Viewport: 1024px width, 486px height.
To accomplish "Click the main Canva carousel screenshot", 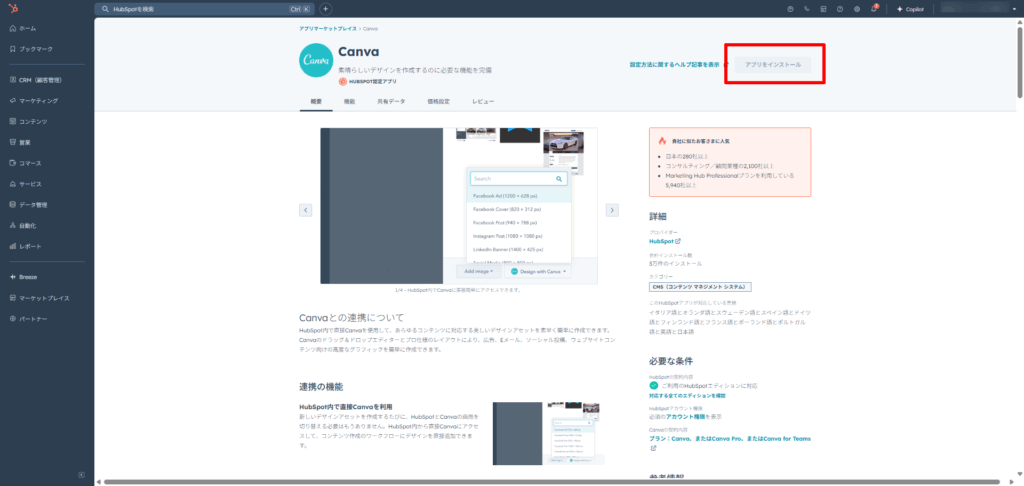I will [x=458, y=206].
